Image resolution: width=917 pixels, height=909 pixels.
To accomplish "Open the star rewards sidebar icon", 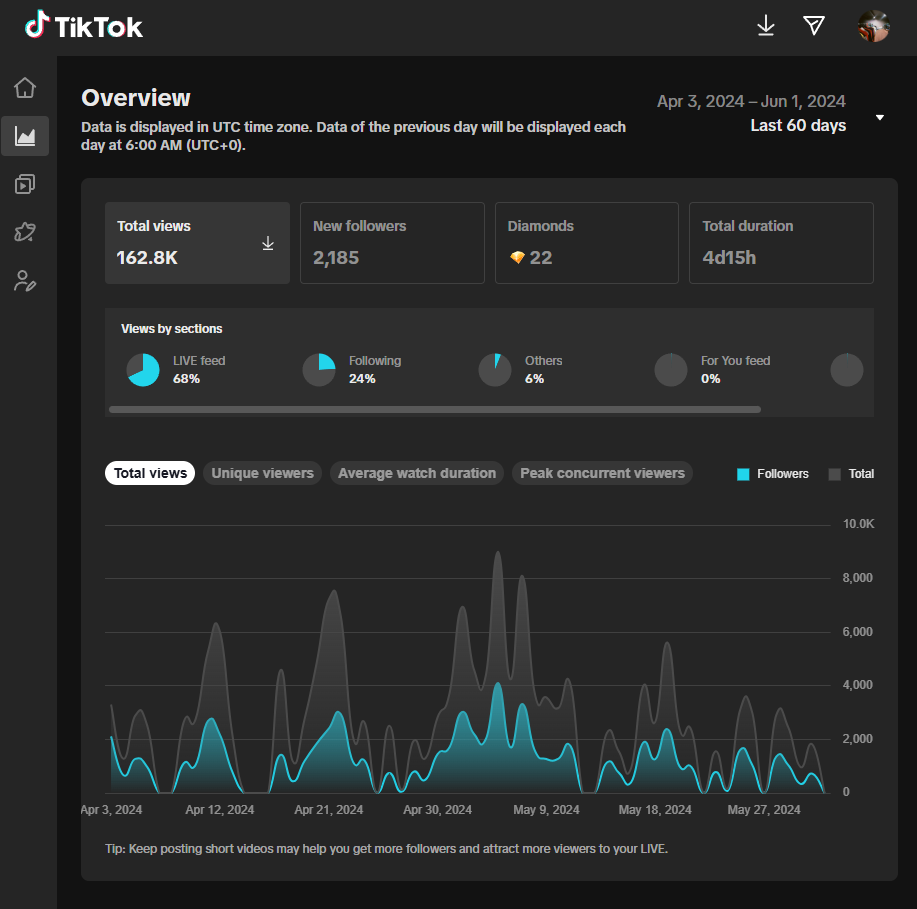I will point(25,232).
